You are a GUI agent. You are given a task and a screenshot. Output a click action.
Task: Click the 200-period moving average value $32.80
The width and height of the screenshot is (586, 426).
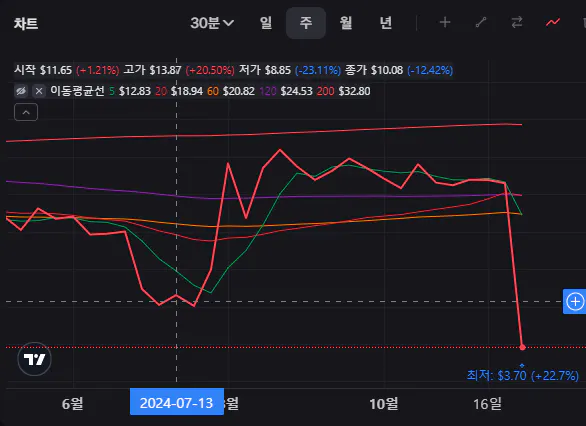click(354, 91)
